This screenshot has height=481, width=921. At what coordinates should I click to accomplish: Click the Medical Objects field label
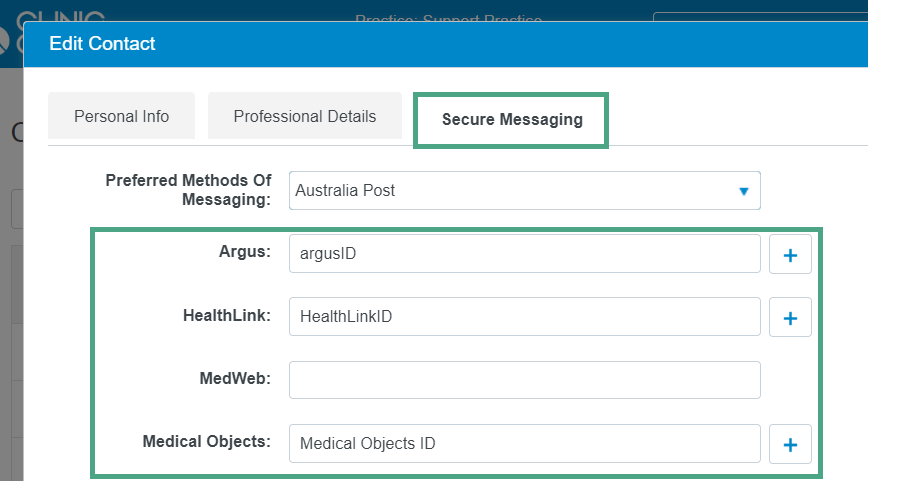point(207,441)
